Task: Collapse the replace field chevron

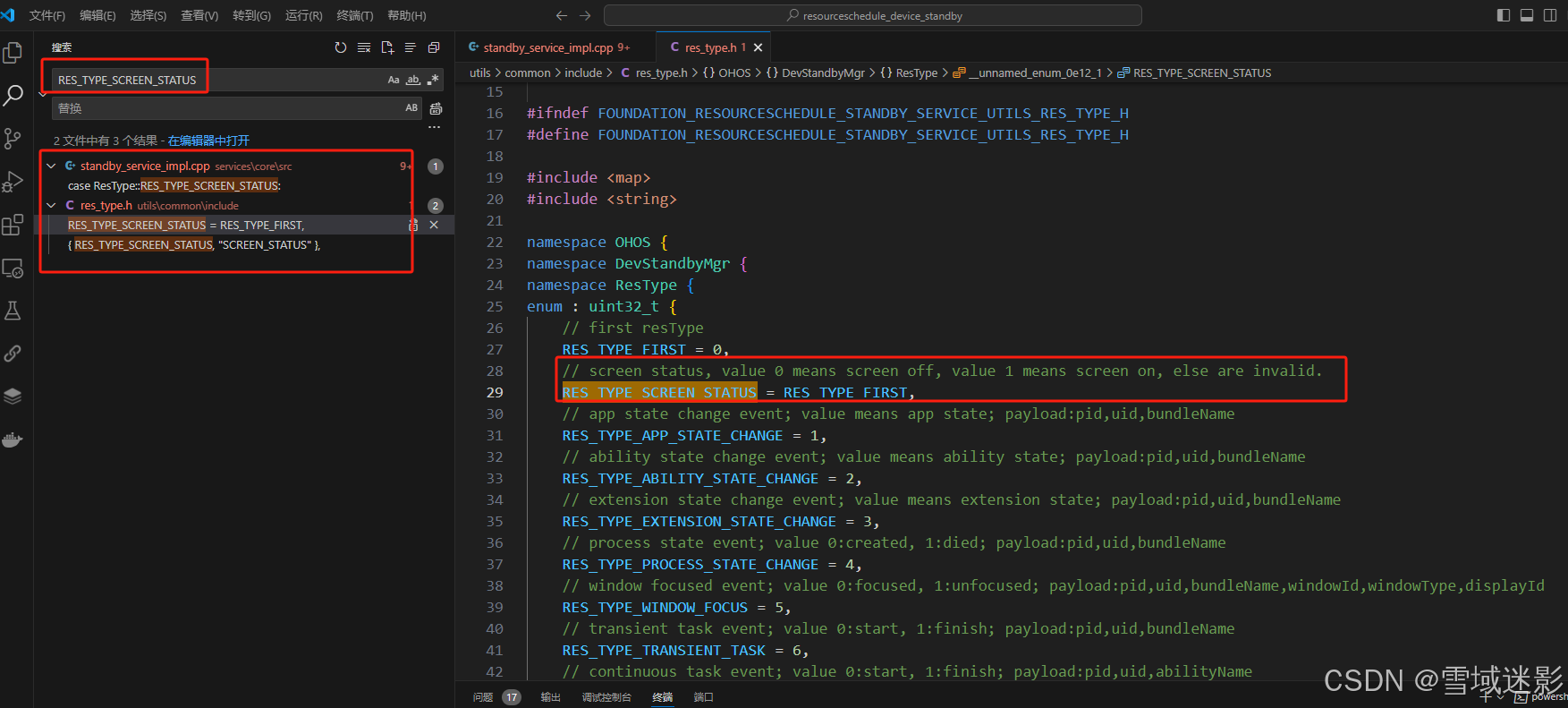Action: [x=43, y=93]
